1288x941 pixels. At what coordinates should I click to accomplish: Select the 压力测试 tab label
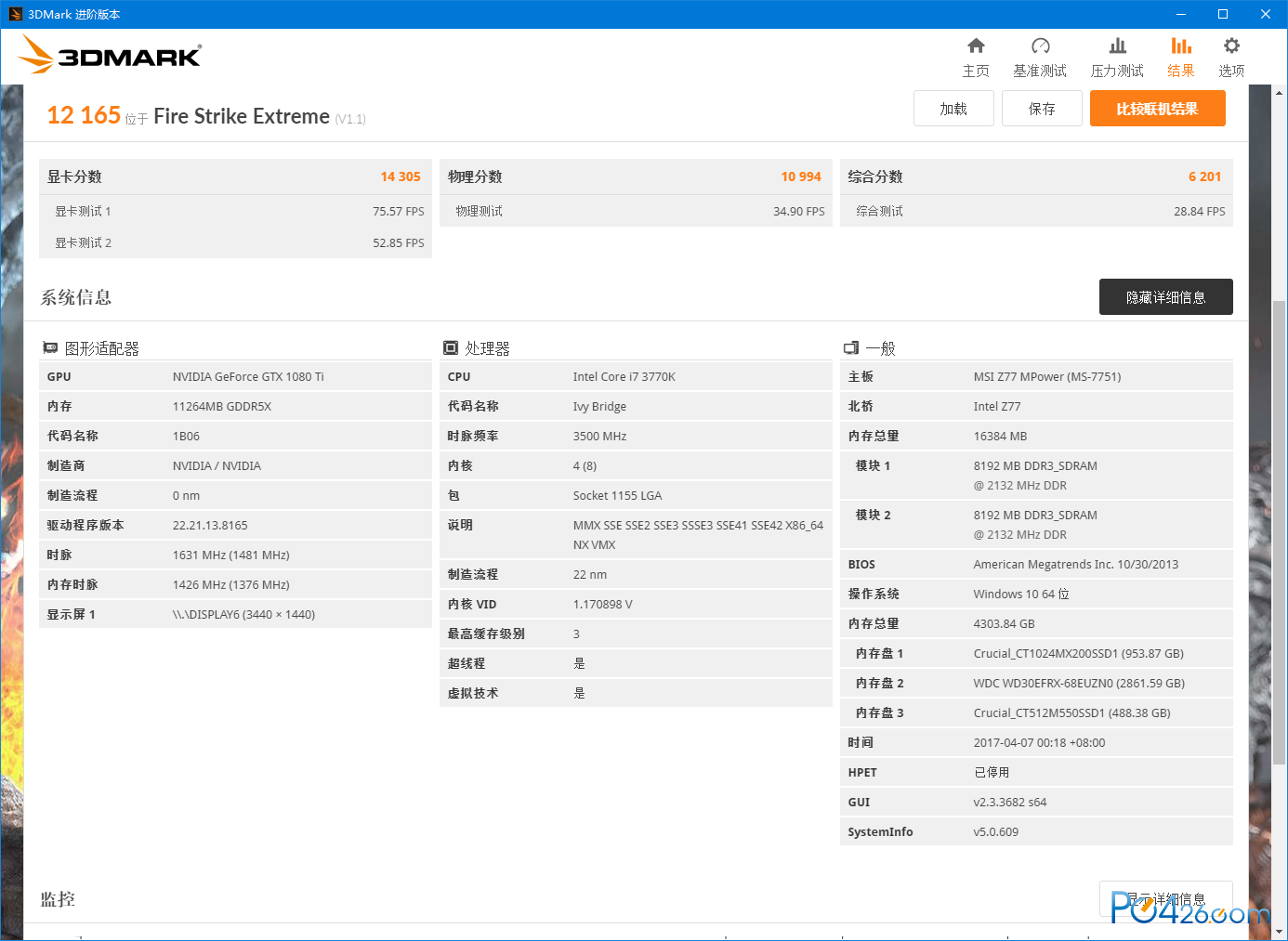(1117, 71)
